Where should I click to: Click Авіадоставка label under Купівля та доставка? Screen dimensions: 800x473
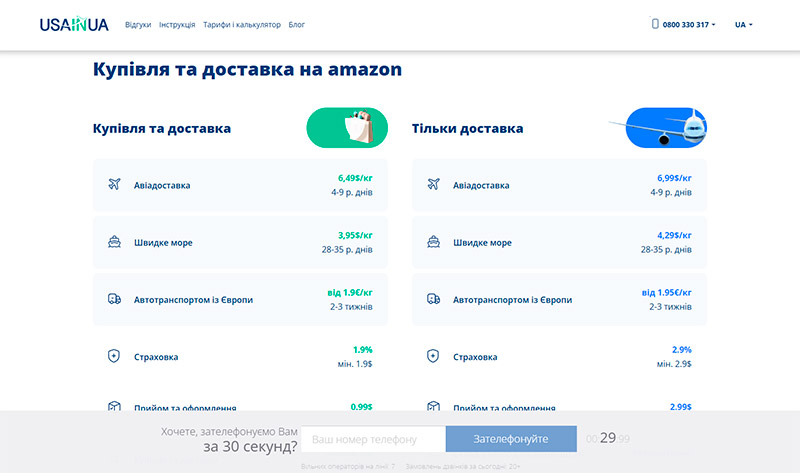pyautogui.click(x=162, y=185)
